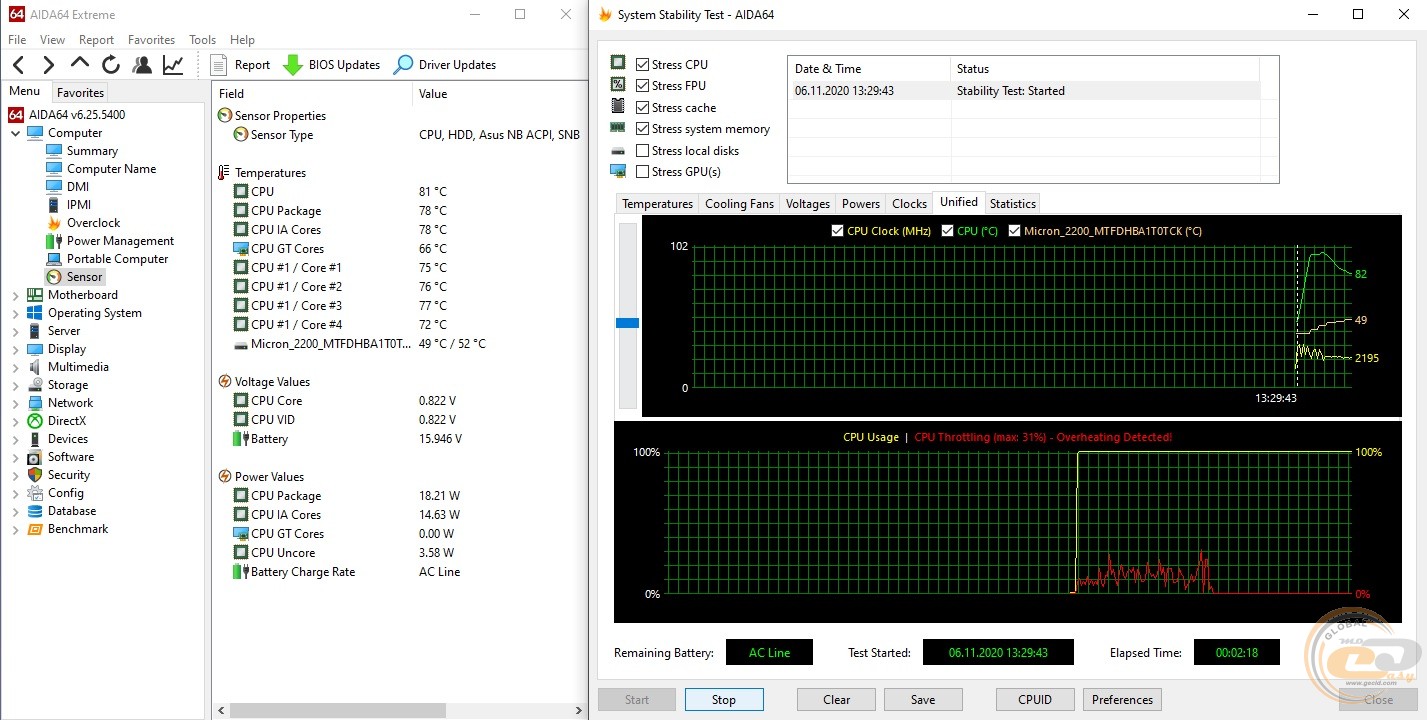The height and width of the screenshot is (720, 1427).
Task: Click the Save button
Action: point(923,700)
